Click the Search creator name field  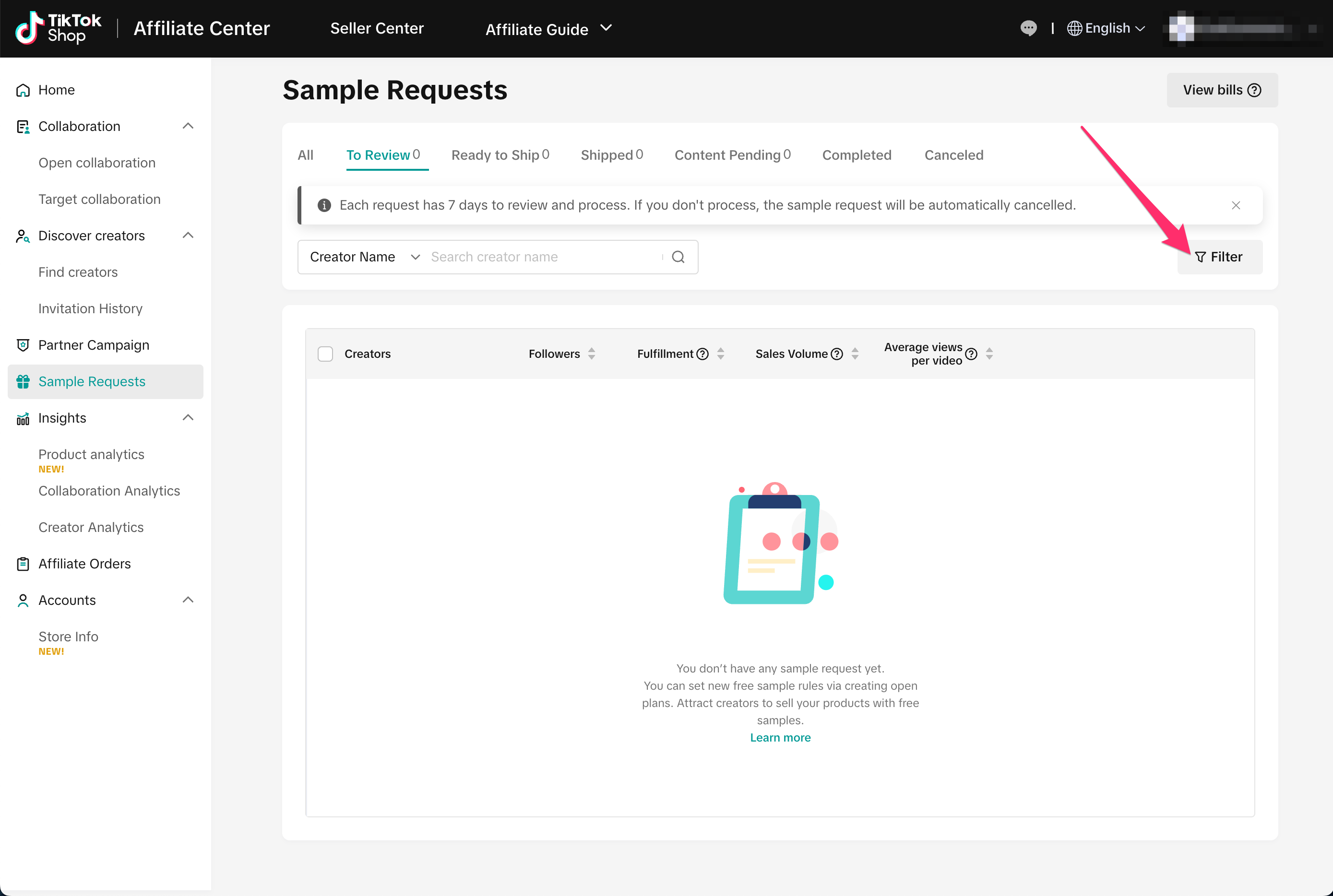point(543,257)
